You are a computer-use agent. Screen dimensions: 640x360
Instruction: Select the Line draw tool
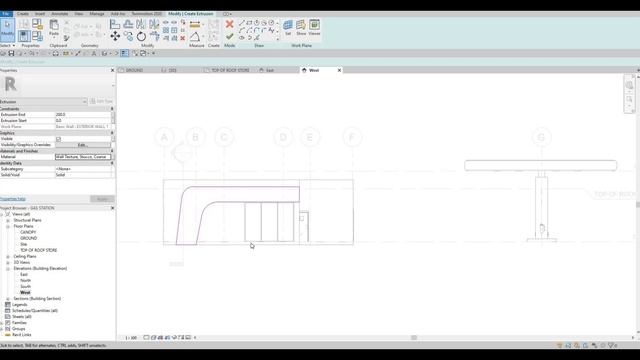pos(242,23)
